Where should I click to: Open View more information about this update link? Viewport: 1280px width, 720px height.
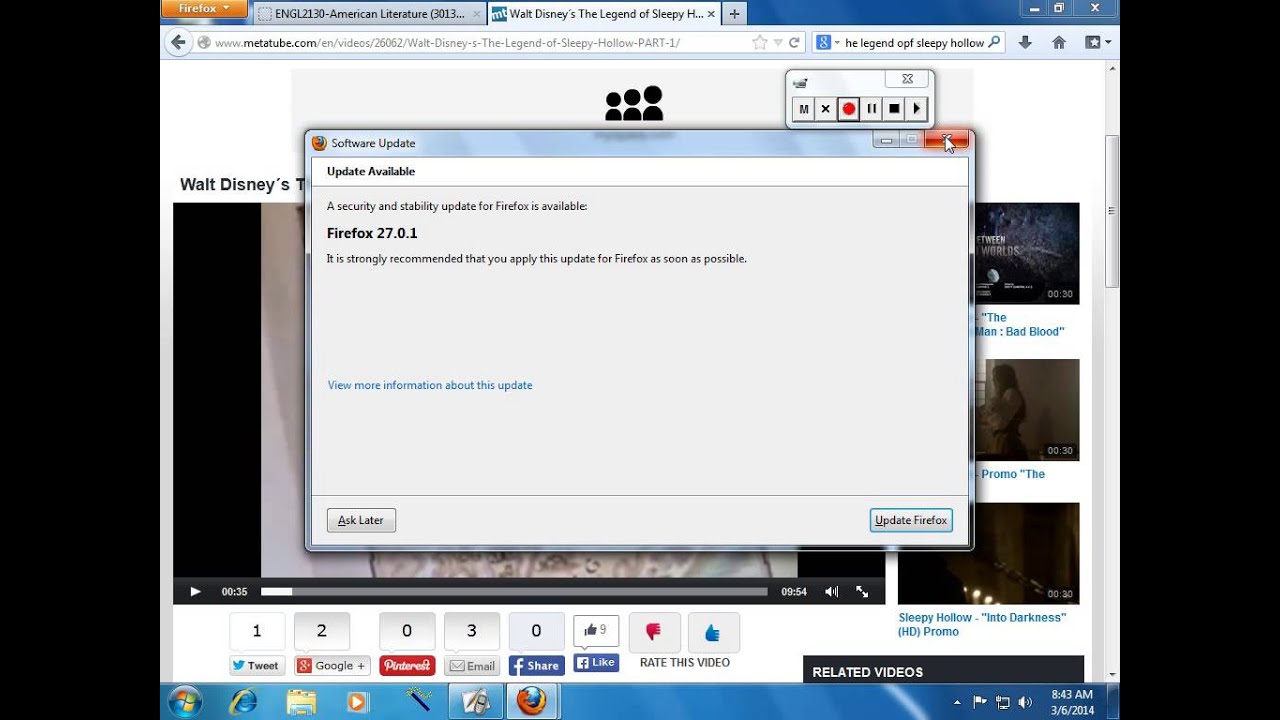pyautogui.click(x=430, y=385)
